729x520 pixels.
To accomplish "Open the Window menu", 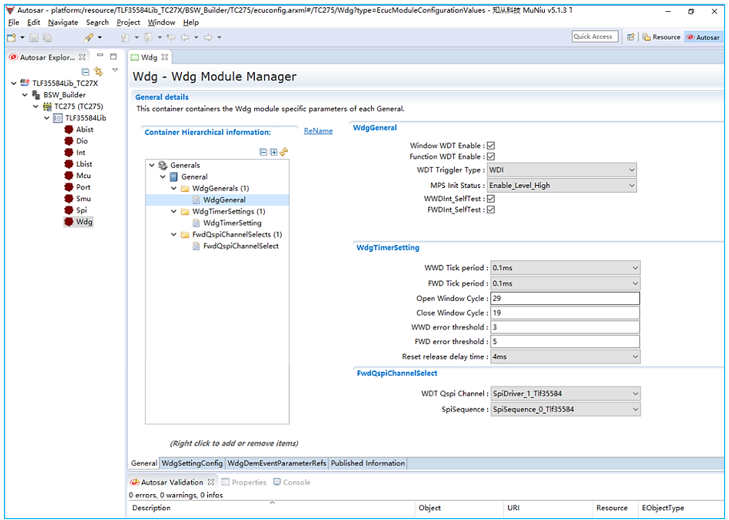I will click(x=161, y=22).
